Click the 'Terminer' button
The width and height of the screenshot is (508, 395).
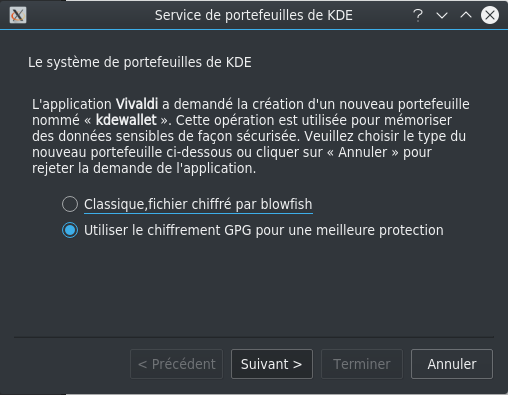tap(362, 364)
